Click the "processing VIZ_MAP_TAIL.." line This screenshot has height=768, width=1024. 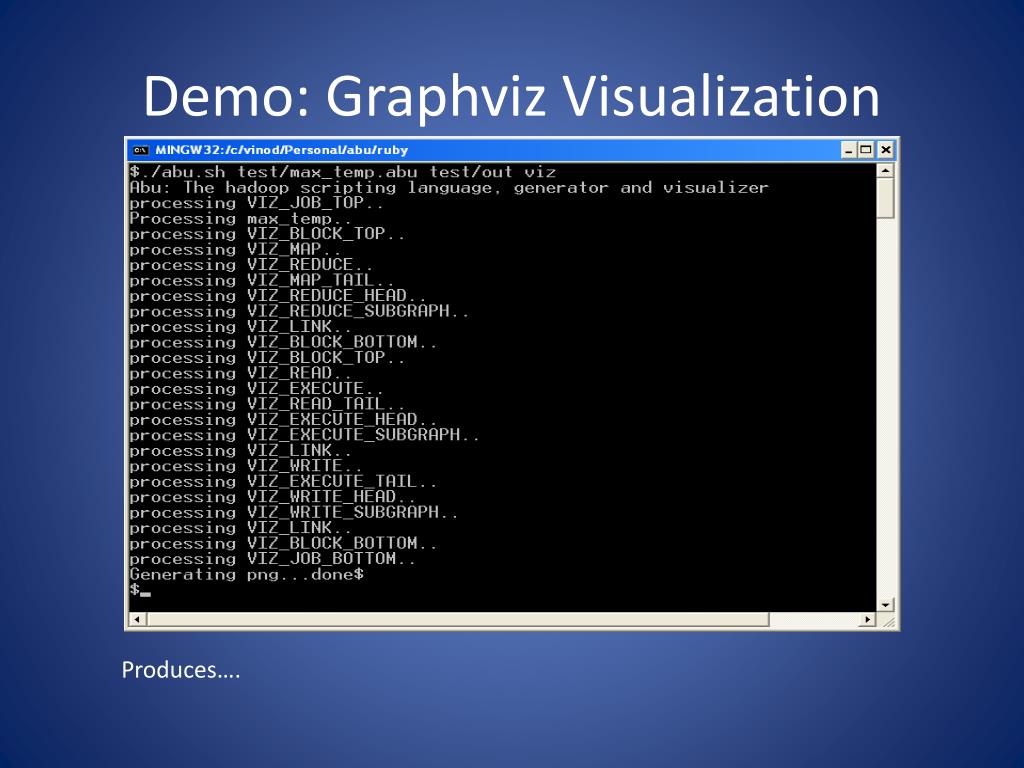(262, 281)
